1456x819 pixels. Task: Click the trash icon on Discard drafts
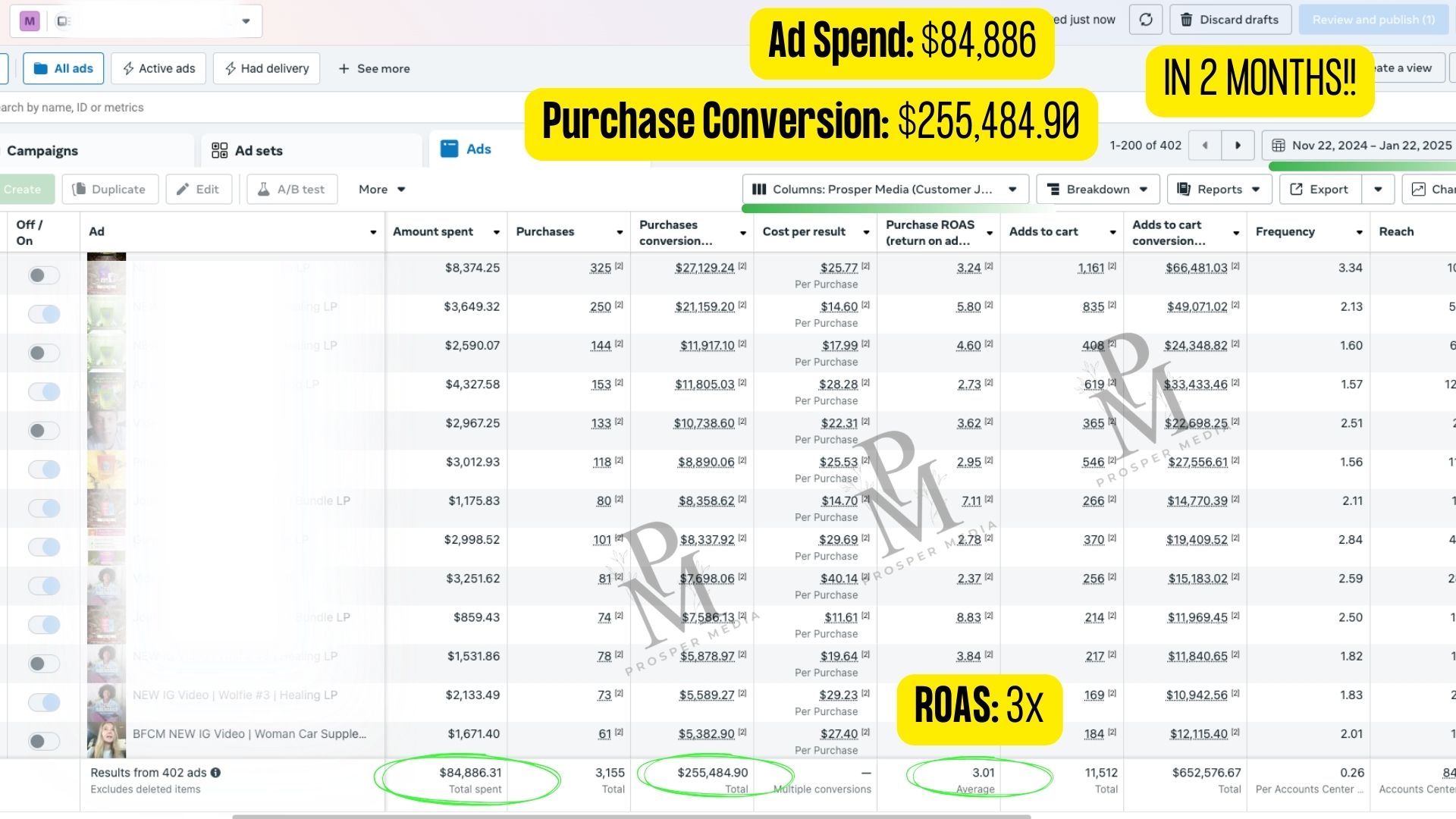tap(1187, 20)
